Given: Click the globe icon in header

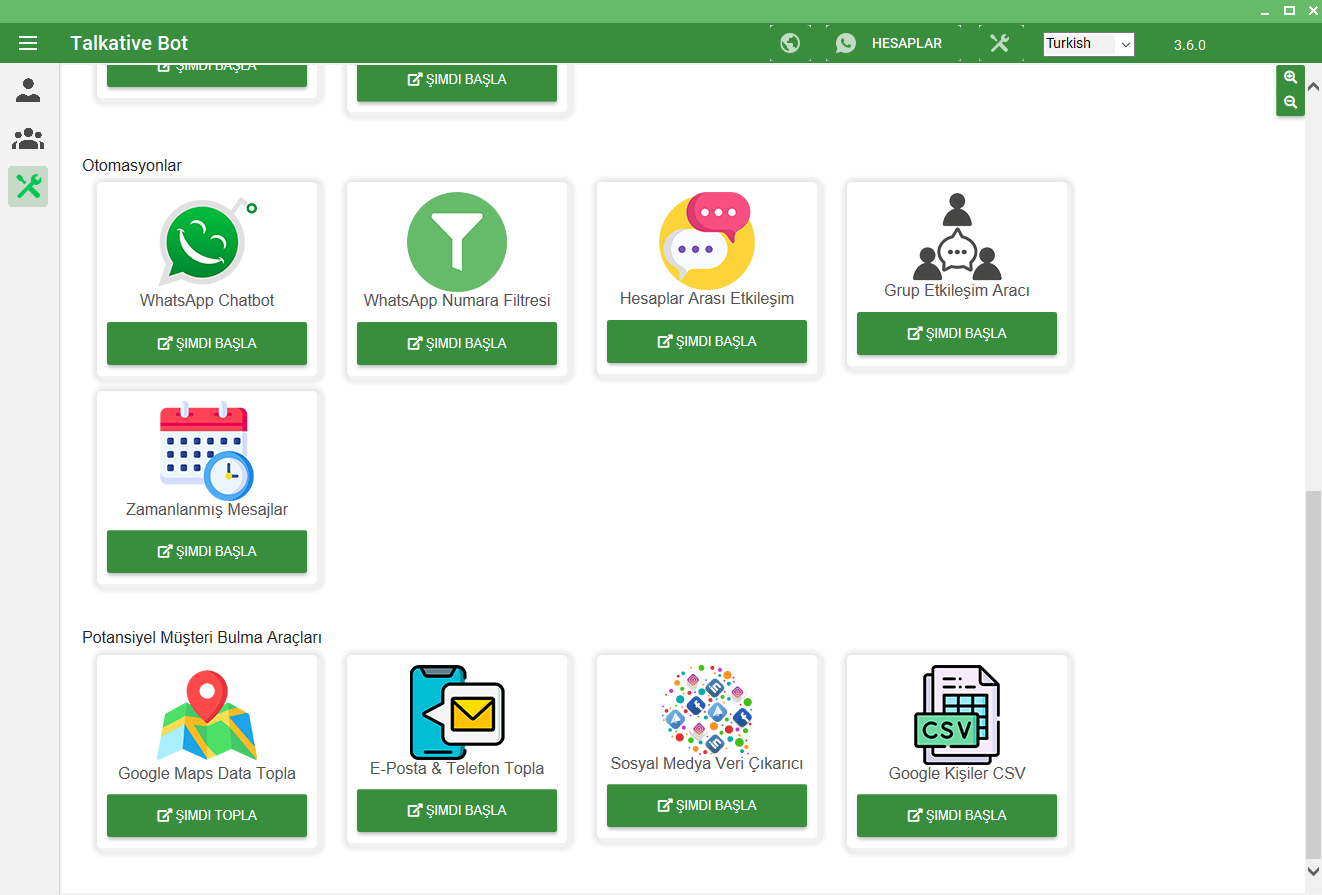Looking at the screenshot, I should (x=790, y=43).
